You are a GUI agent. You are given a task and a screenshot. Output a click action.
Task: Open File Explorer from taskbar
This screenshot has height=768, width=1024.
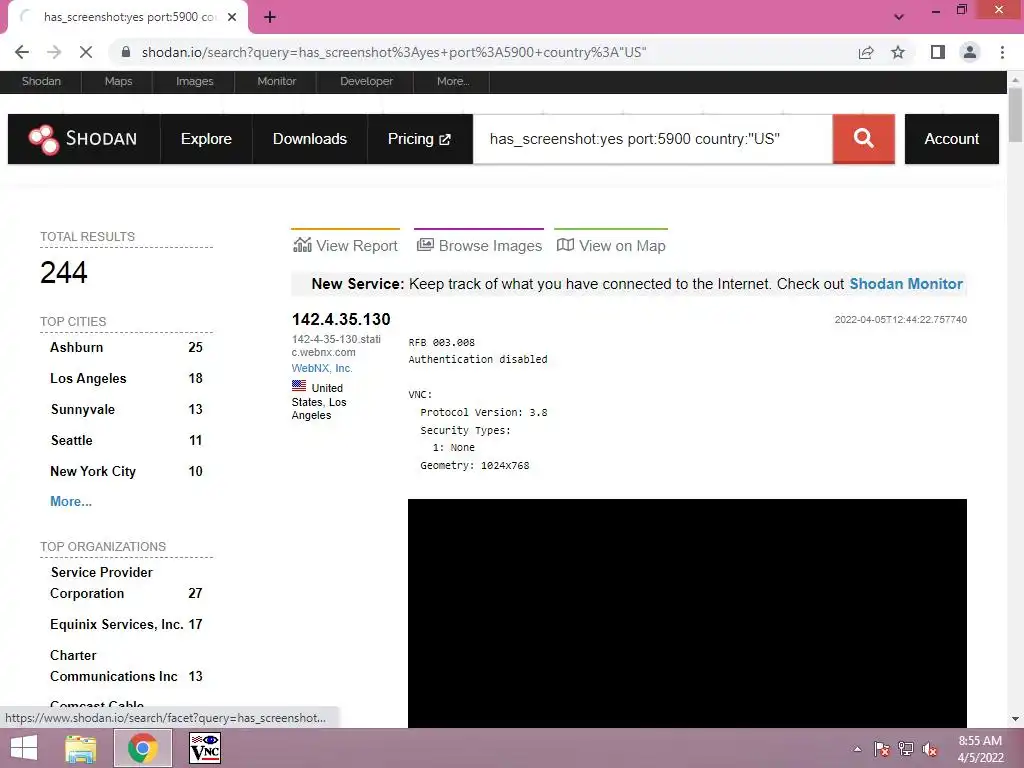click(80, 748)
